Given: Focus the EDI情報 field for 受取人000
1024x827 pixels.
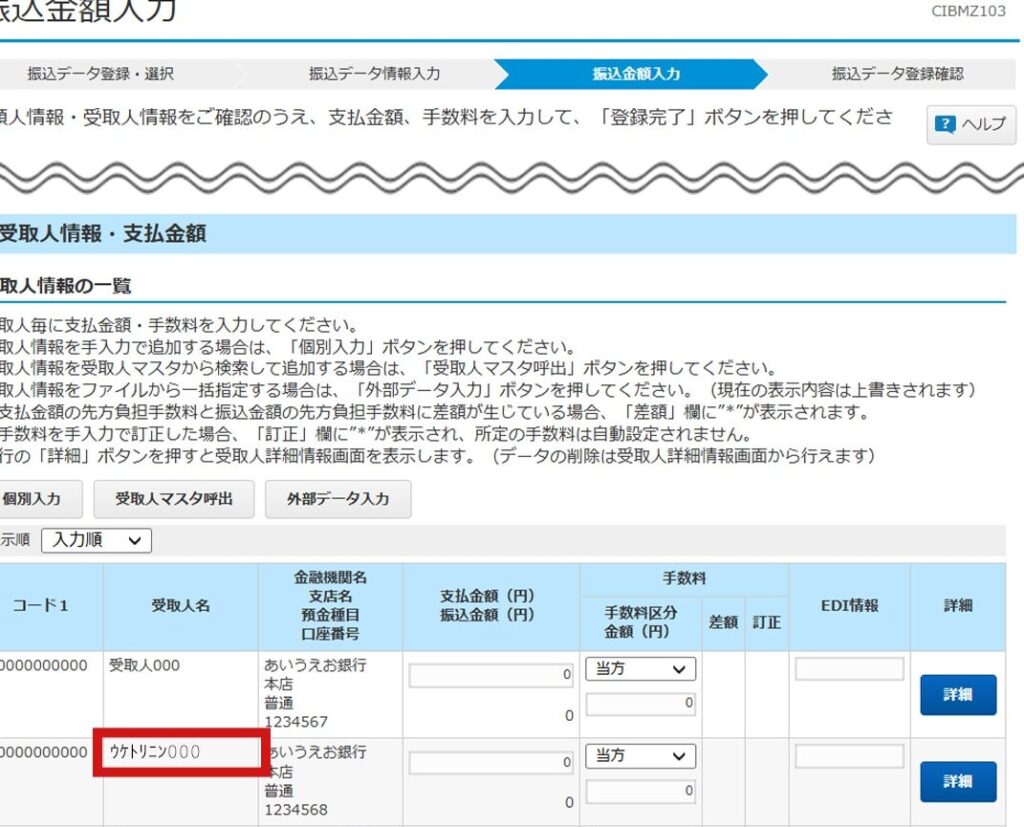Looking at the screenshot, I should point(849,669).
